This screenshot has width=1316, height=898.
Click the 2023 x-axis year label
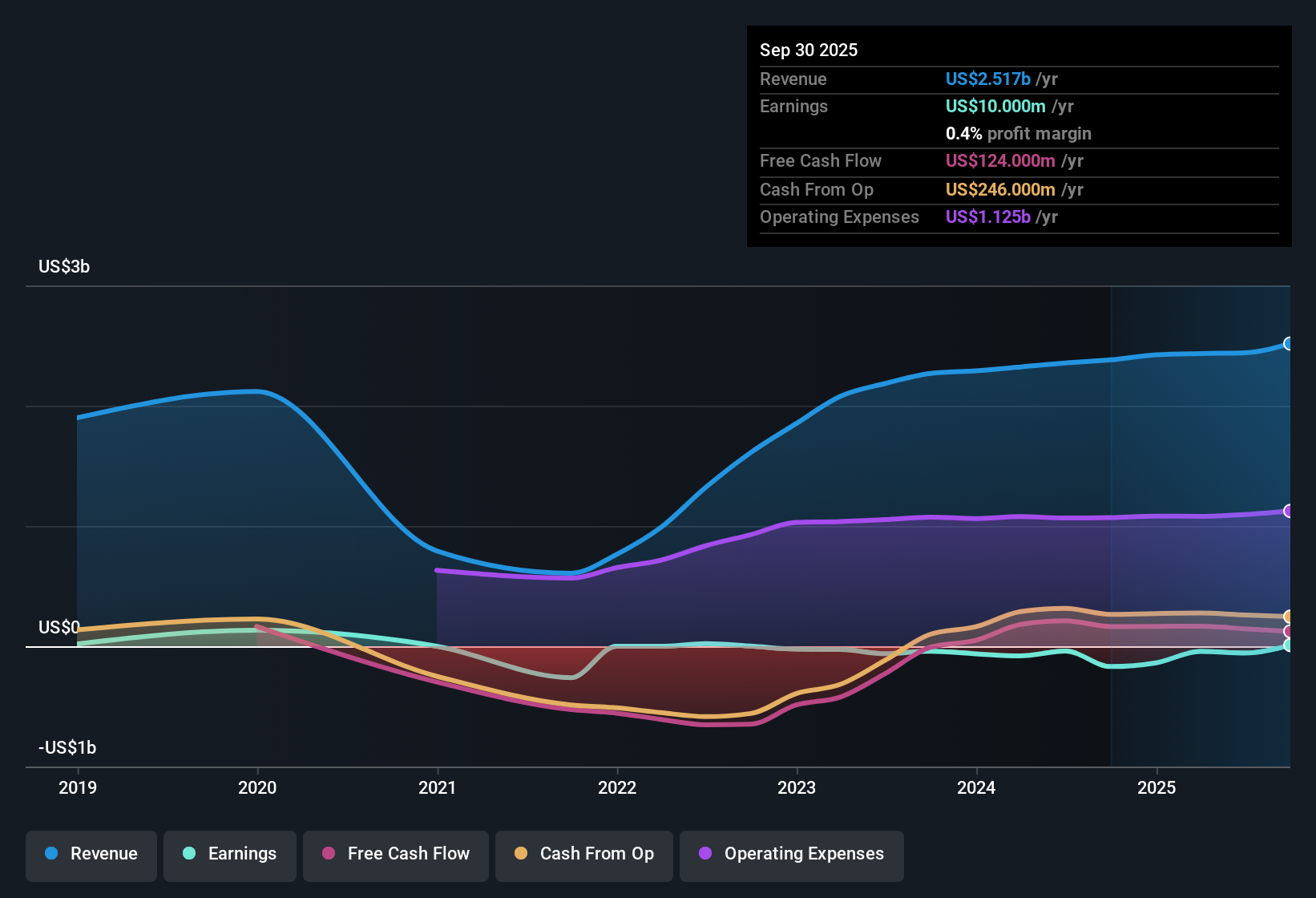[797, 788]
